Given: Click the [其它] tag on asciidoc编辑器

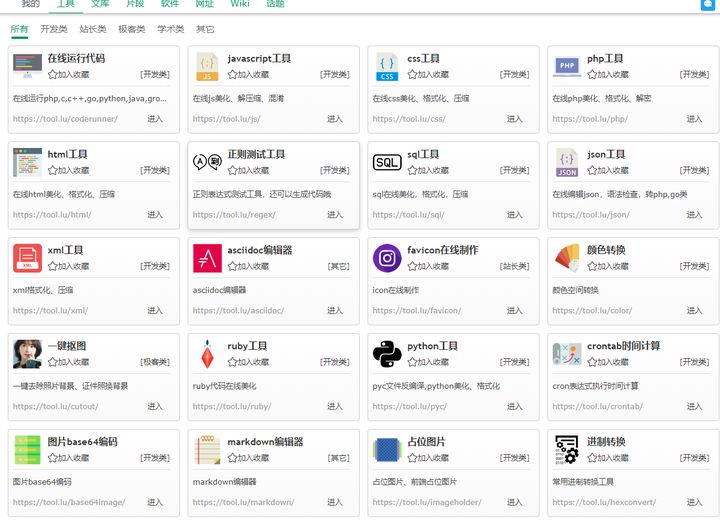Looking at the screenshot, I should tap(339, 266).
